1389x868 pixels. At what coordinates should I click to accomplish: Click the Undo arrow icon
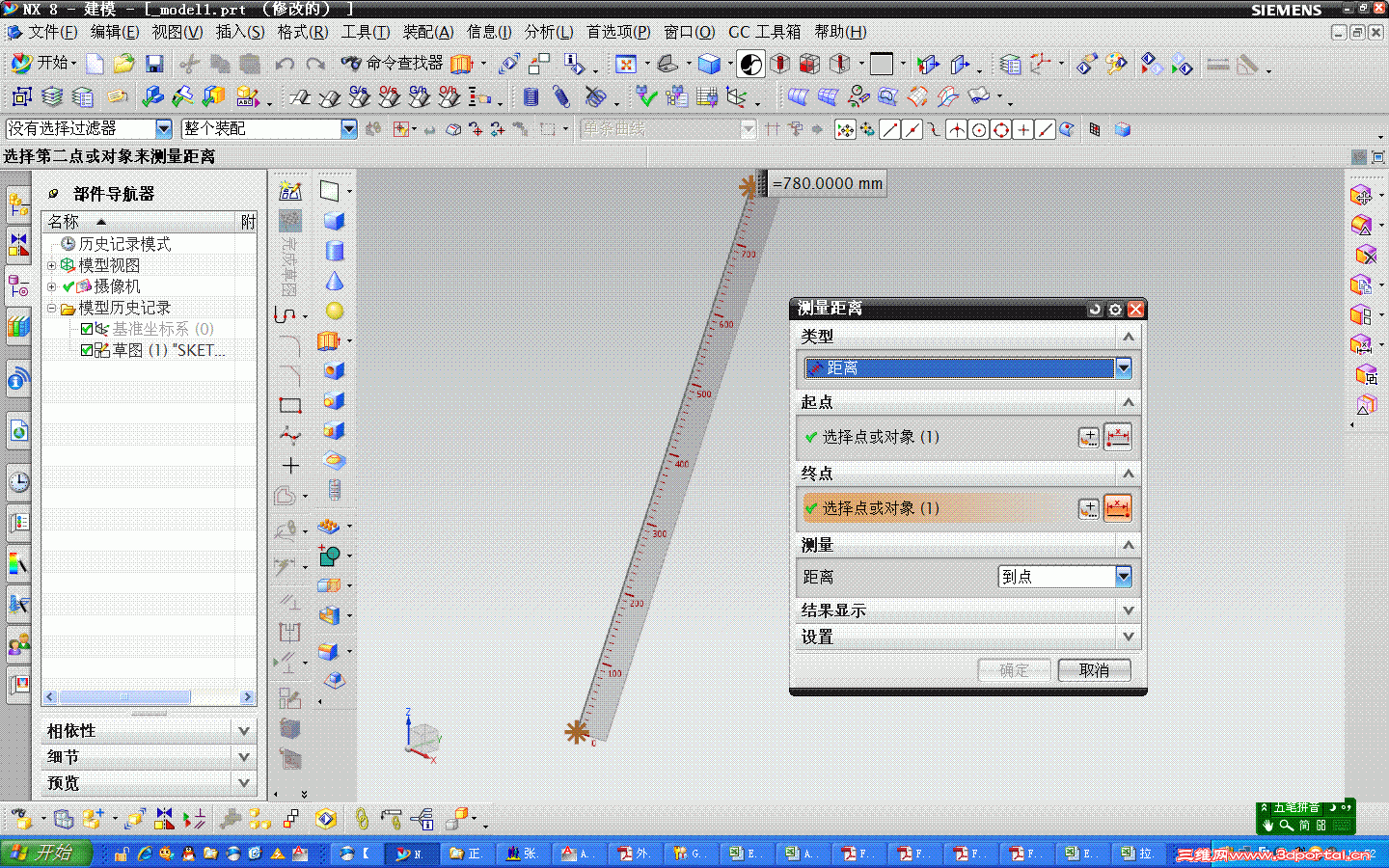pyautogui.click(x=284, y=65)
